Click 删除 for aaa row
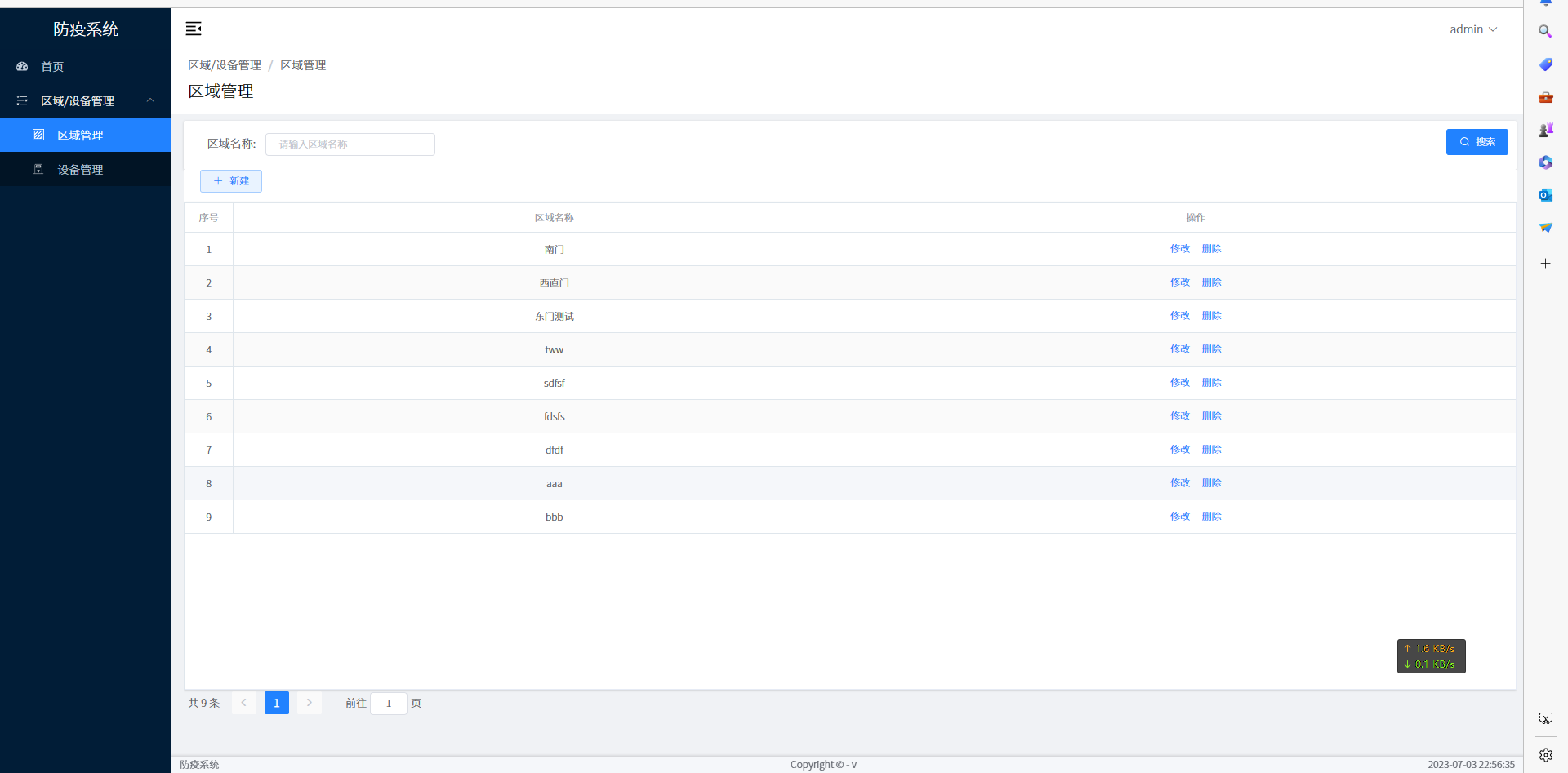1568x773 pixels. click(x=1212, y=483)
